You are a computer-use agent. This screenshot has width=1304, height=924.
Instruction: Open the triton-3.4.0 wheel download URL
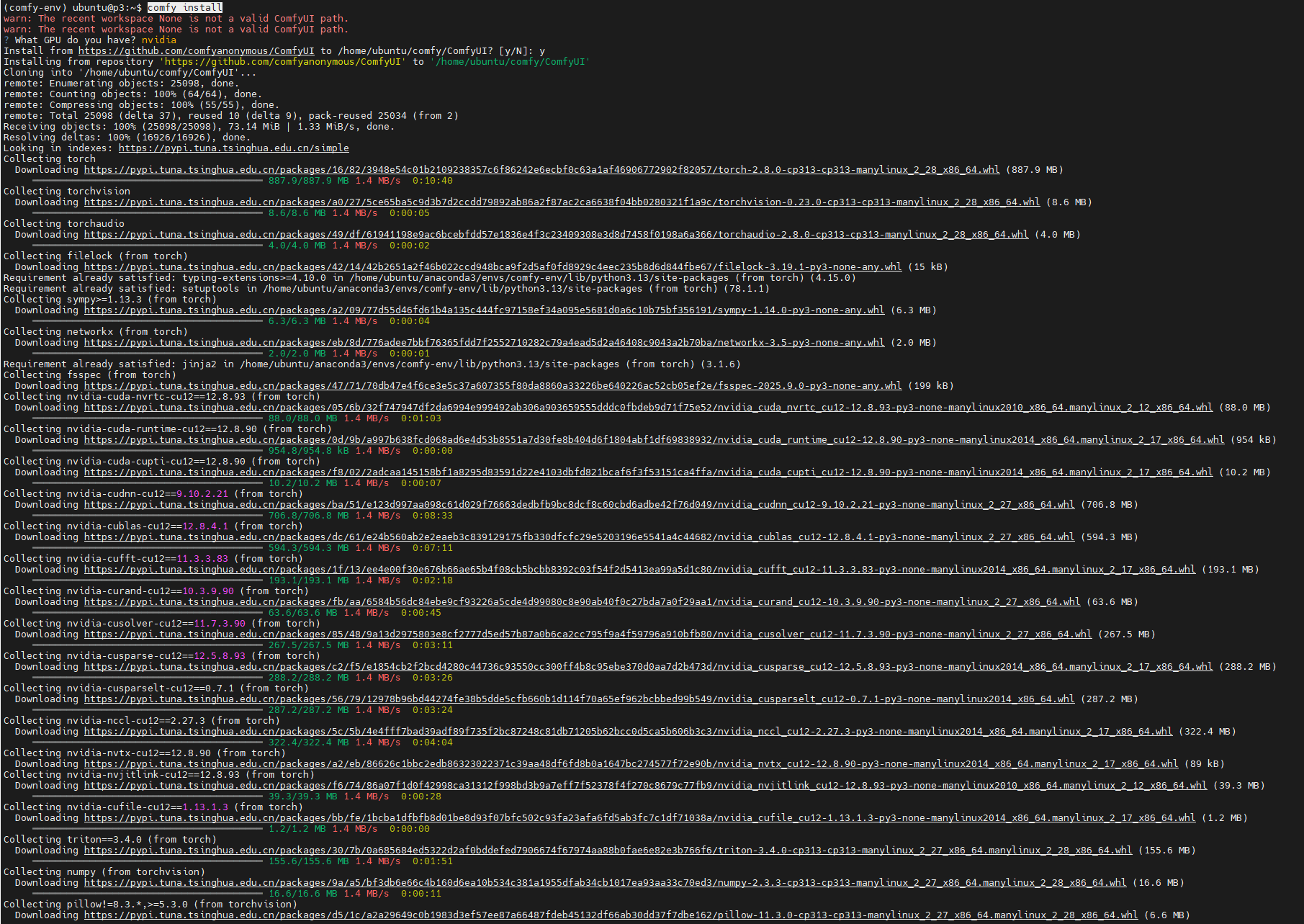click(608, 851)
